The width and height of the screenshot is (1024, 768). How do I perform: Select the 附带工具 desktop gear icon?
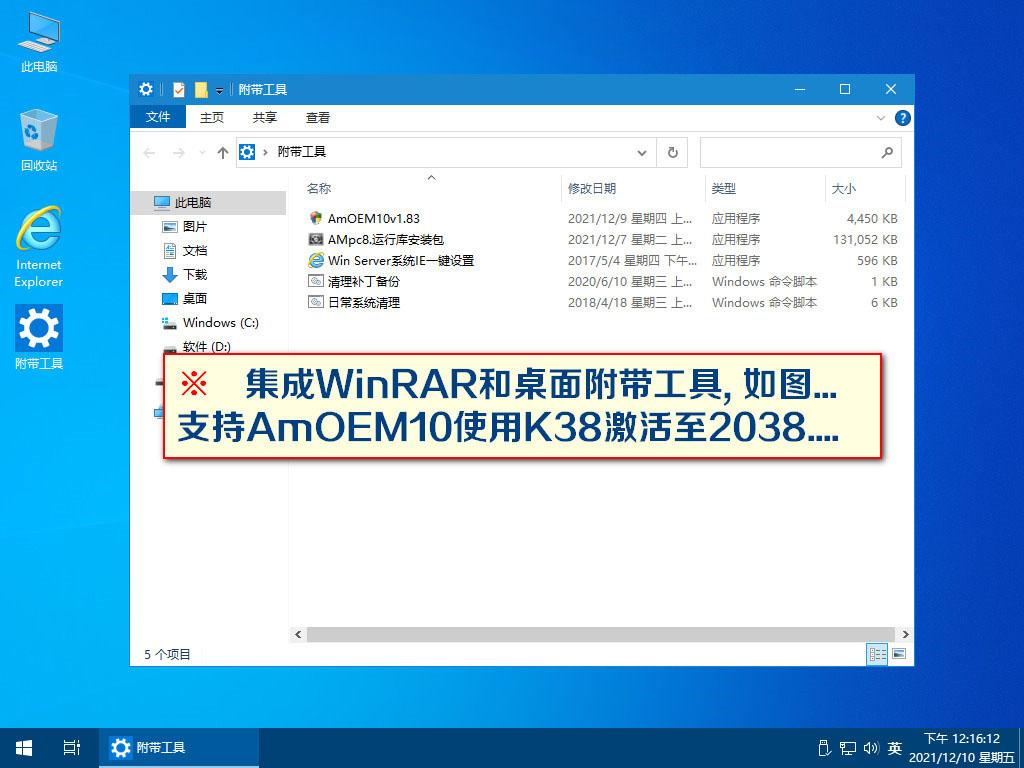[39, 336]
